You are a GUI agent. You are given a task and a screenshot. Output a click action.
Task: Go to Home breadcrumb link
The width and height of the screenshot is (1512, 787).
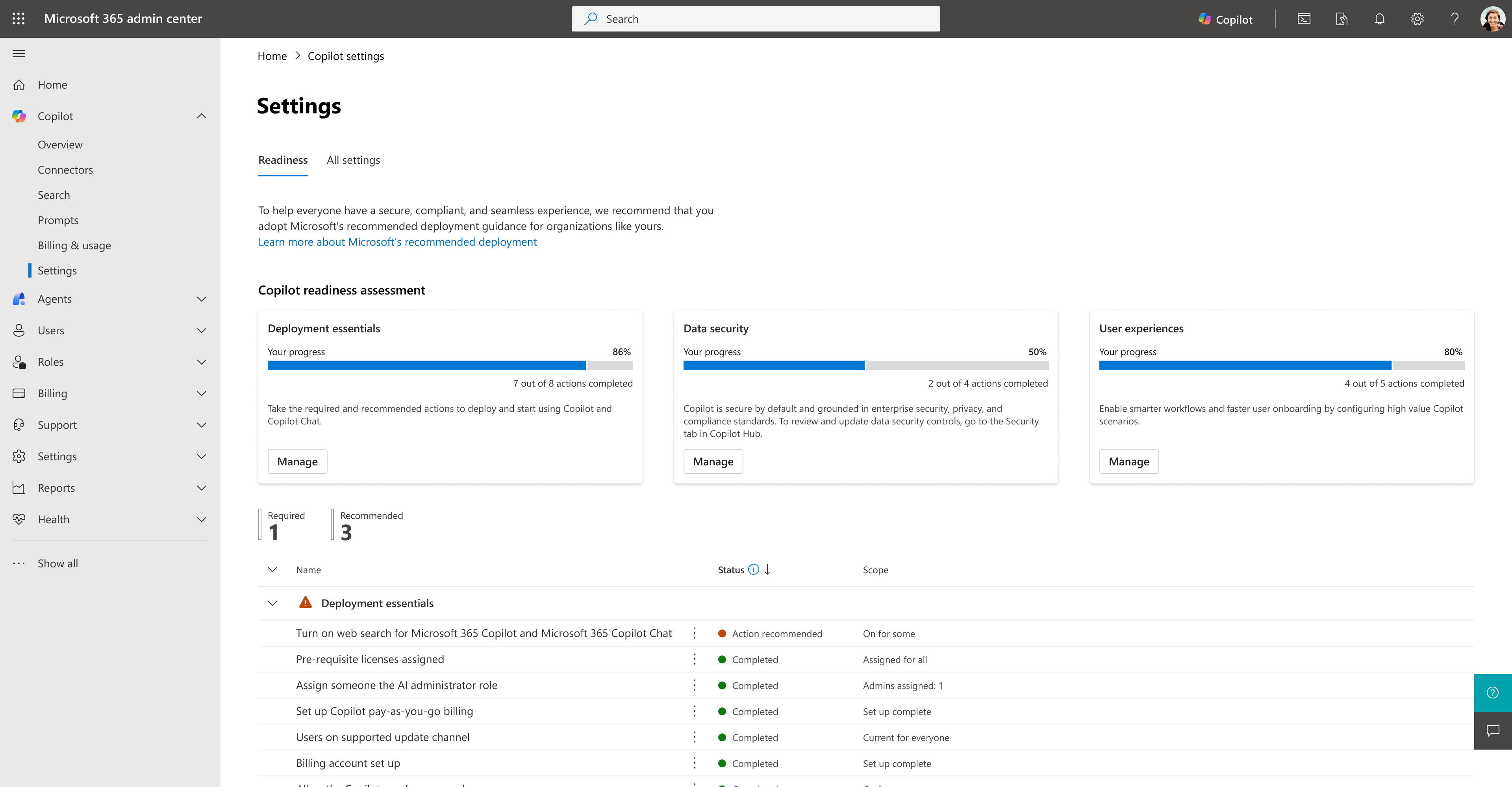click(272, 56)
